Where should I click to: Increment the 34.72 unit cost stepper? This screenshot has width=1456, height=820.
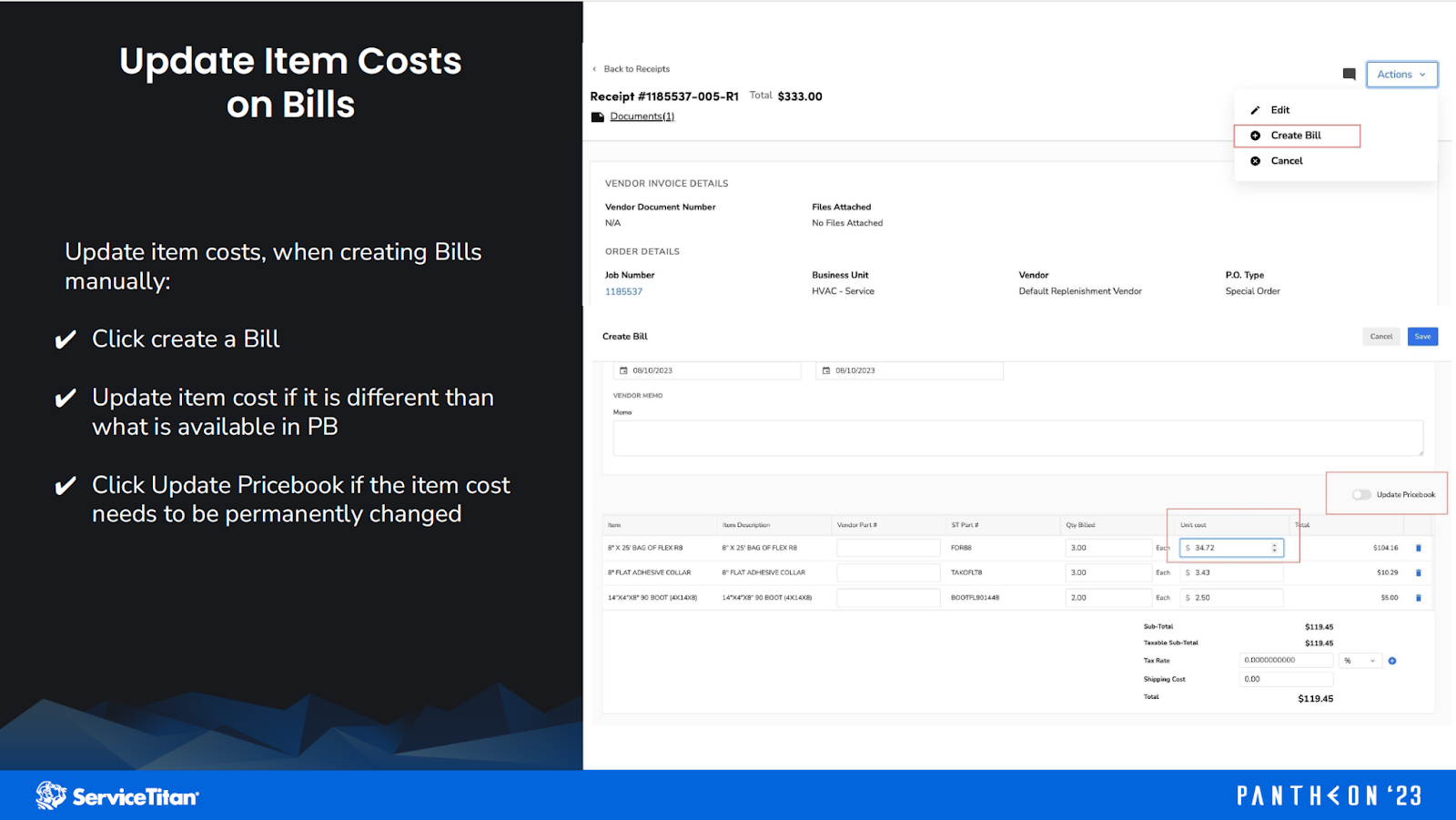(1274, 544)
